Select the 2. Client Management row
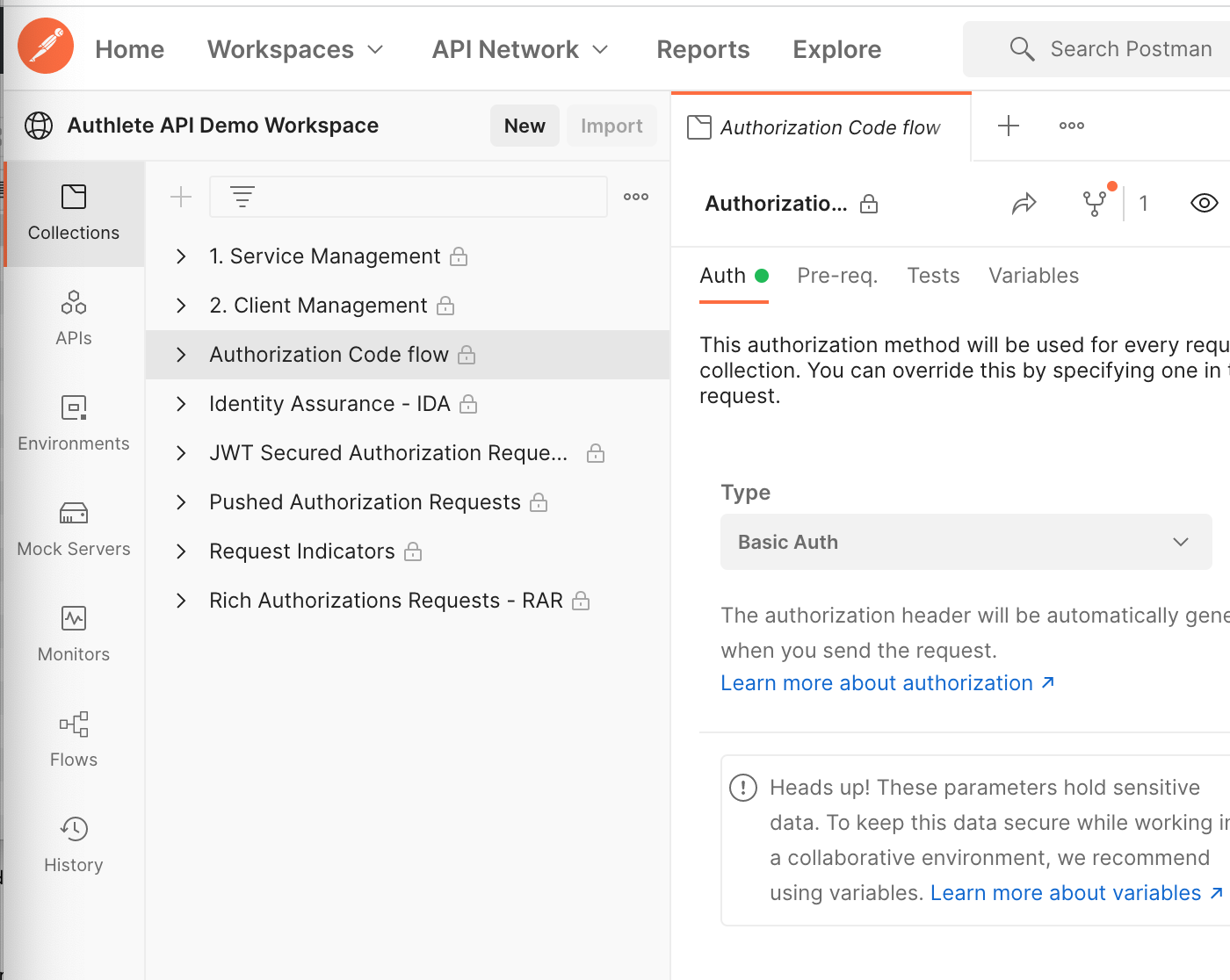Image resolution: width=1230 pixels, height=980 pixels. 408,306
